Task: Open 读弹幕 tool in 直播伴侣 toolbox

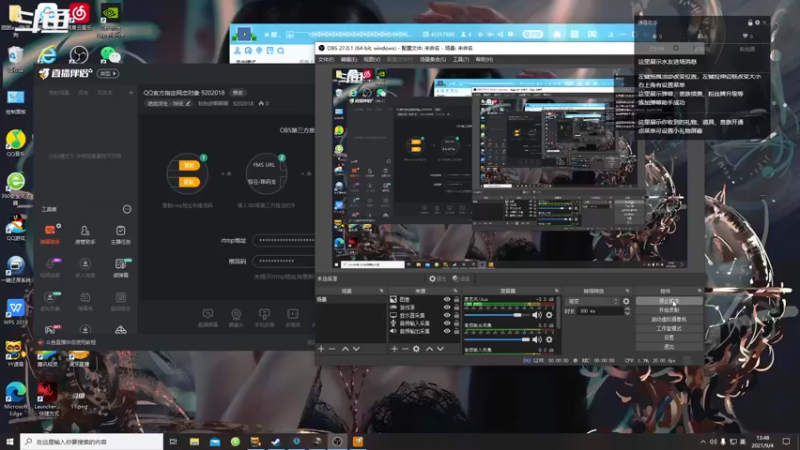Action: coord(120,267)
